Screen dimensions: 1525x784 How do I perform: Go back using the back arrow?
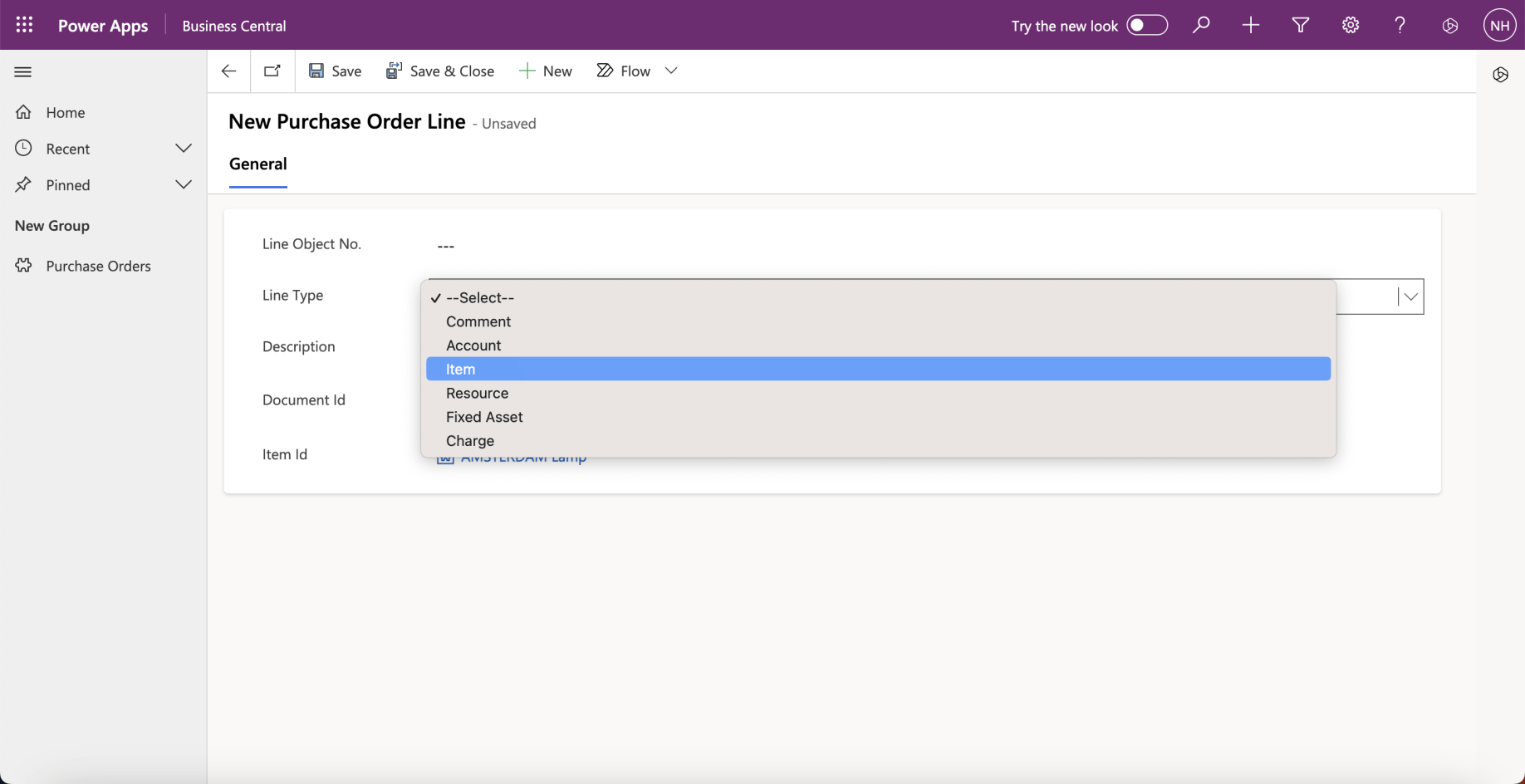(x=228, y=71)
